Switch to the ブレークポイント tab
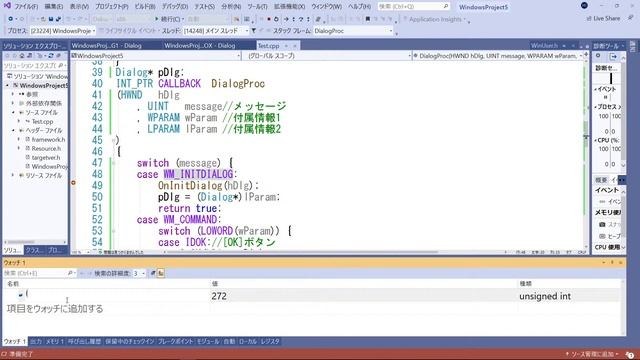This screenshot has height=360, width=640. pos(176,341)
